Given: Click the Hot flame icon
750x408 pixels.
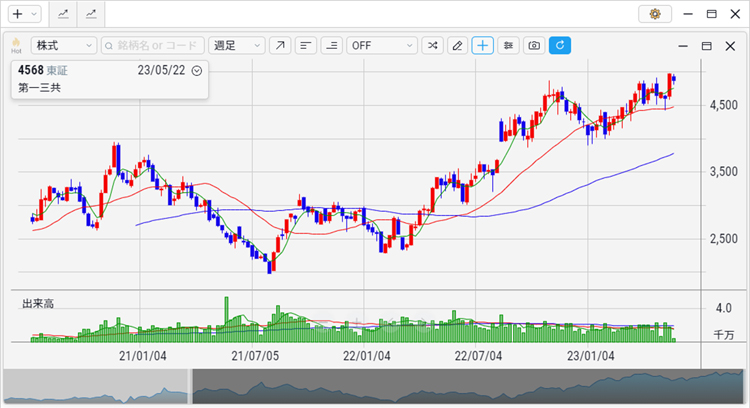Looking at the screenshot, I should (x=16, y=45).
